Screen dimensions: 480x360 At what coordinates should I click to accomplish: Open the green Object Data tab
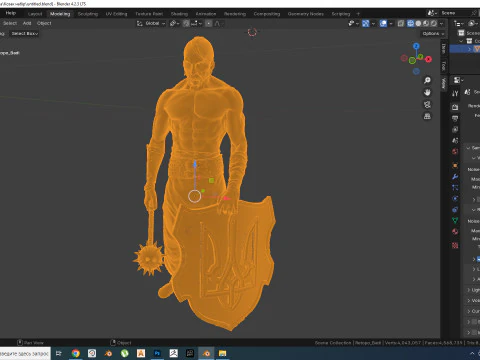pos(455,220)
